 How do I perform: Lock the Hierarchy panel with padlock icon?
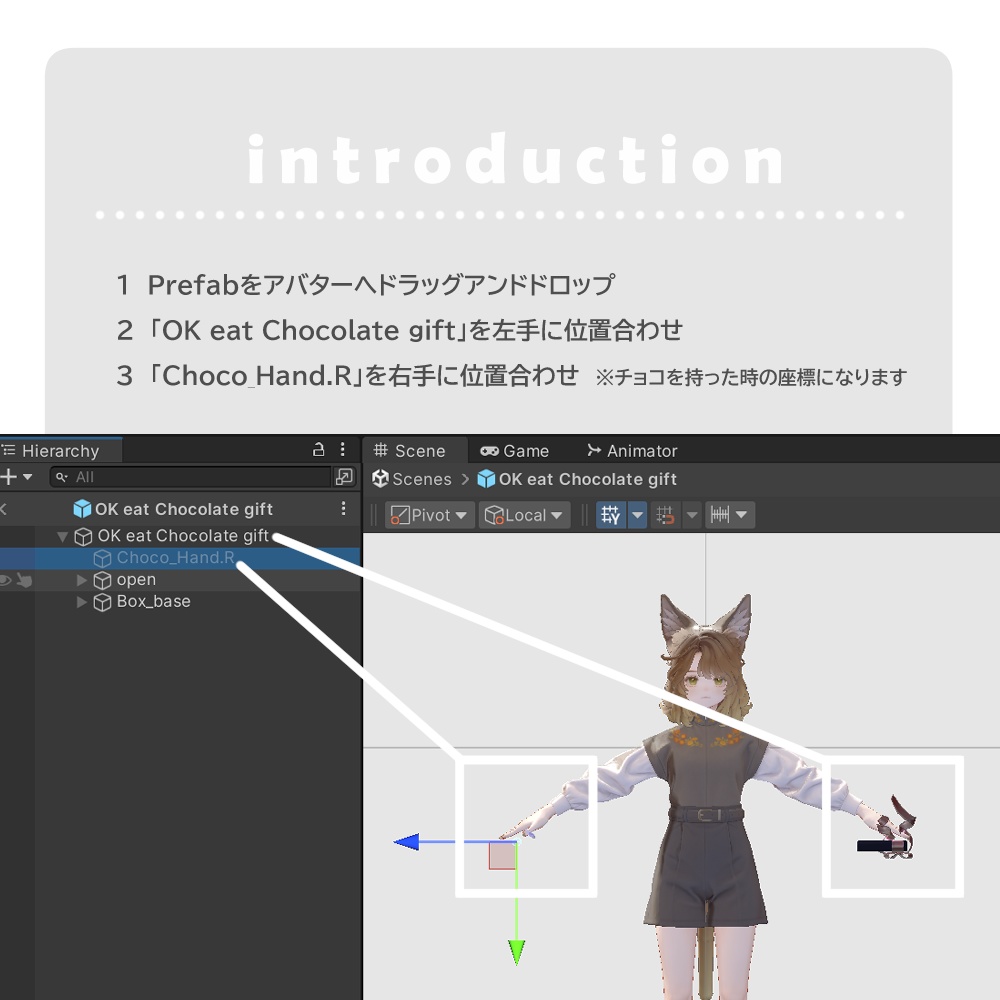[318, 450]
